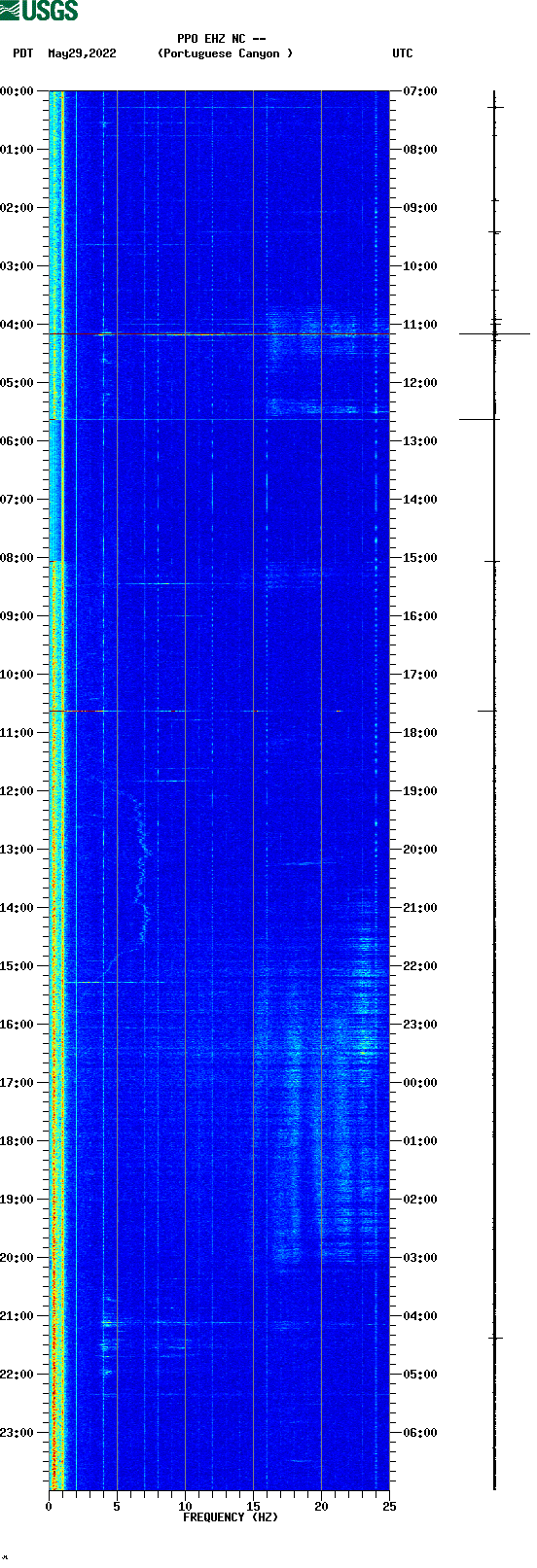Click the 03:00 label on UTC axis
Viewport: 537px width, 1568px height.
(419, 1258)
